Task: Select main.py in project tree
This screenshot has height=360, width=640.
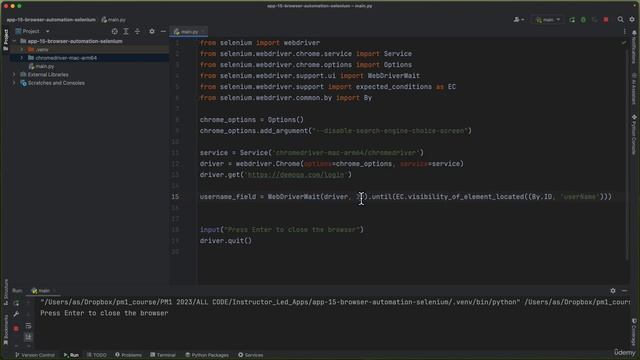Action: click(41, 66)
